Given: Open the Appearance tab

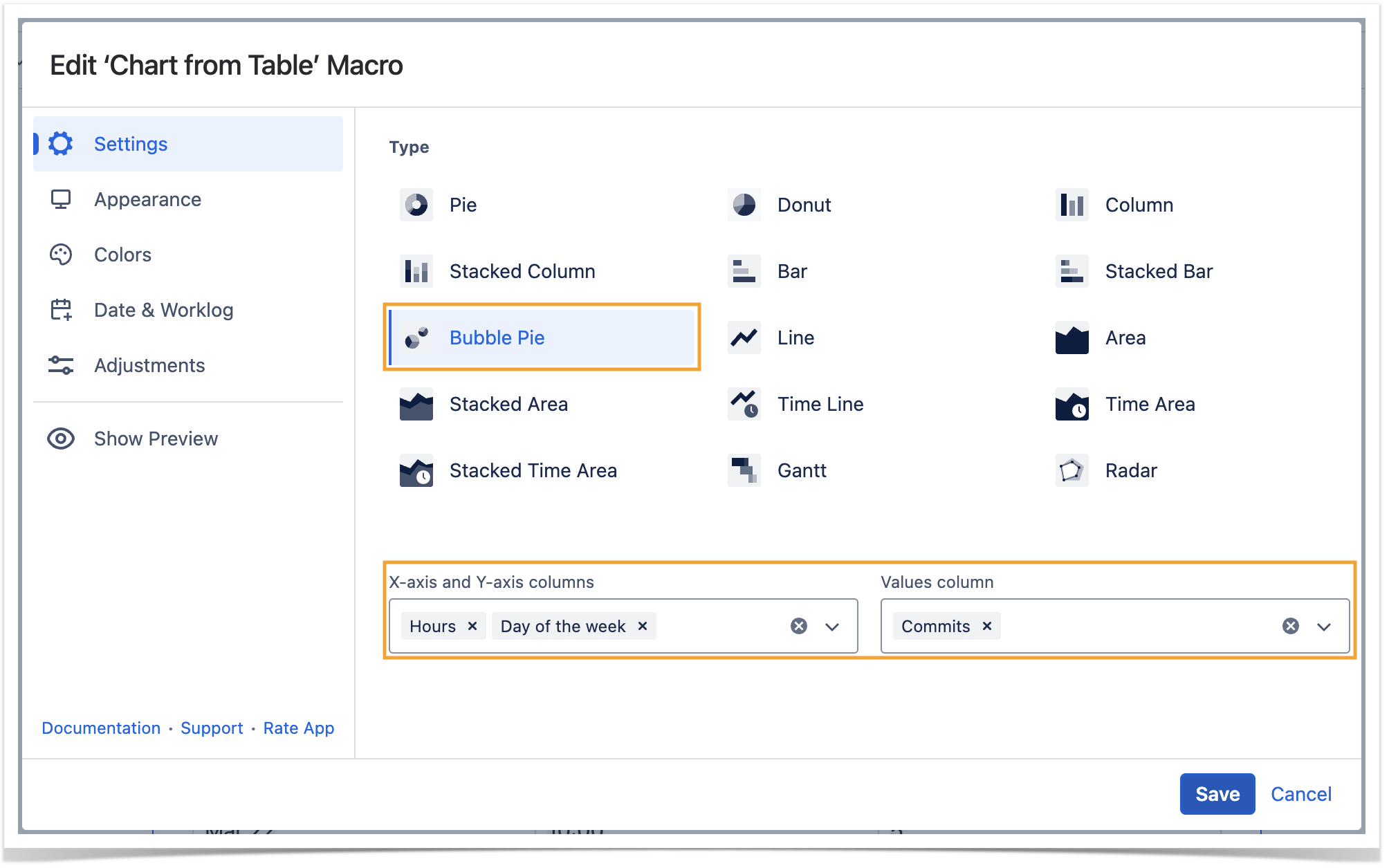Looking at the screenshot, I should click(147, 199).
